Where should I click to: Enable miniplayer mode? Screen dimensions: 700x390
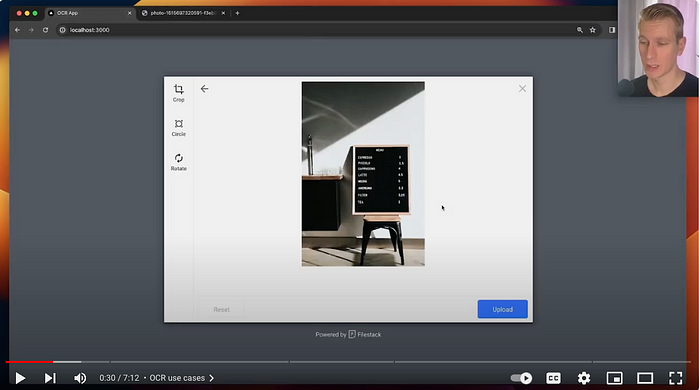(614, 378)
